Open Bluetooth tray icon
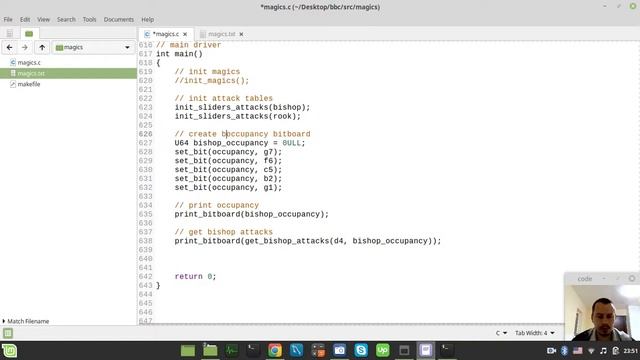The image size is (640, 360). (x=564, y=351)
